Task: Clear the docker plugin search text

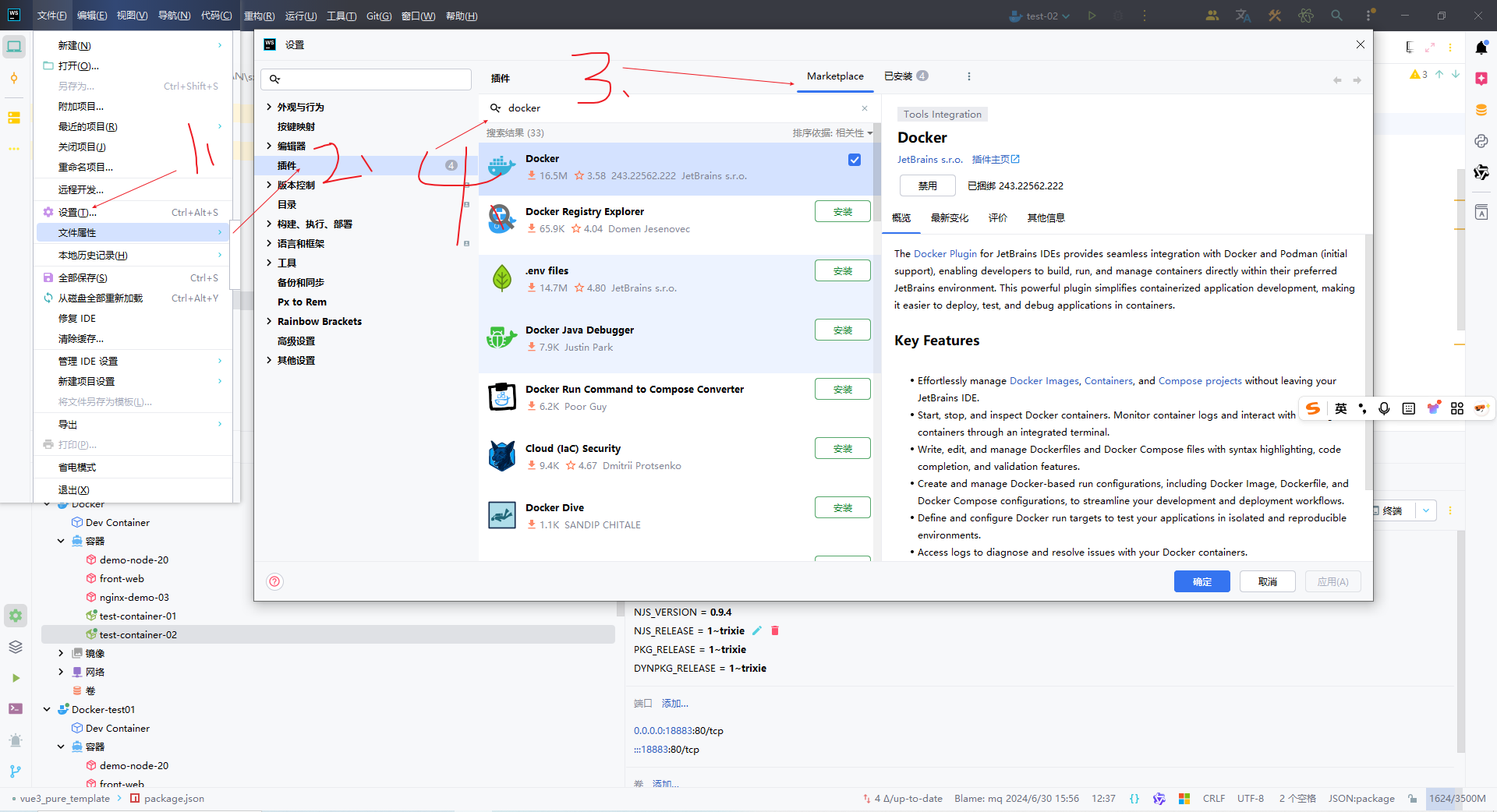Action: point(864,108)
